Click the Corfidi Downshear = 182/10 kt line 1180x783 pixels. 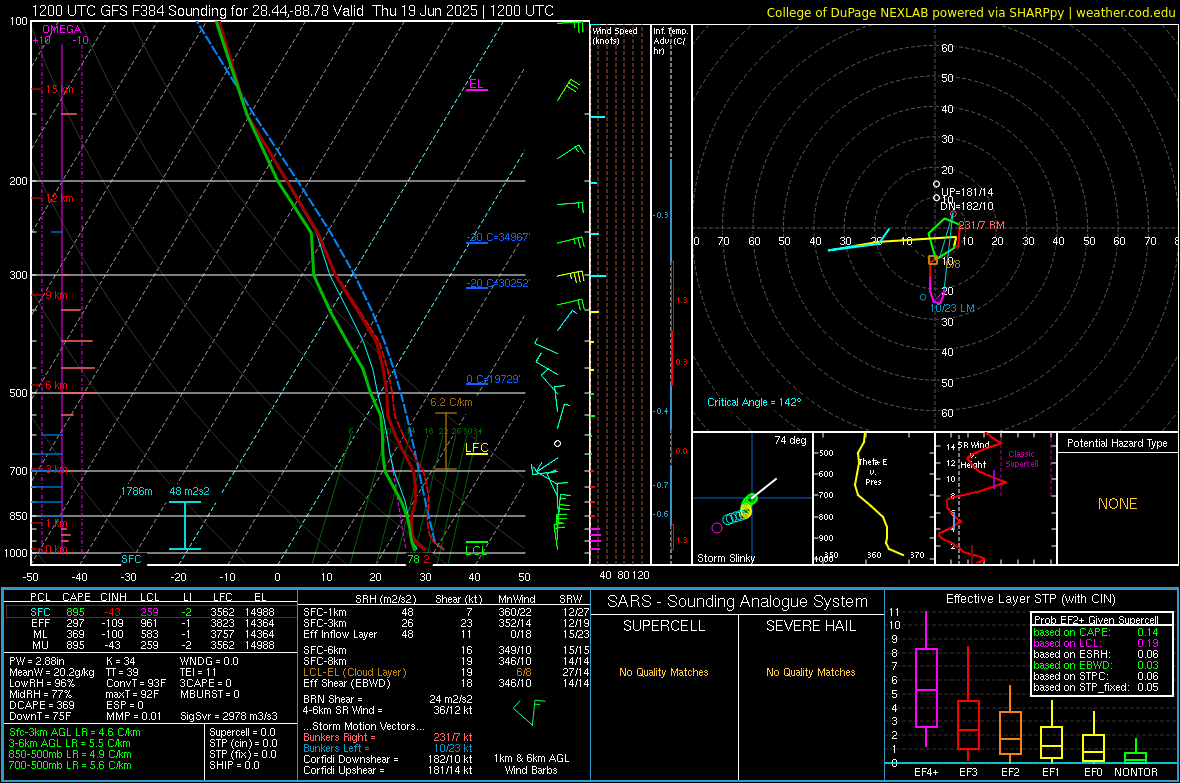pyautogui.click(x=388, y=759)
